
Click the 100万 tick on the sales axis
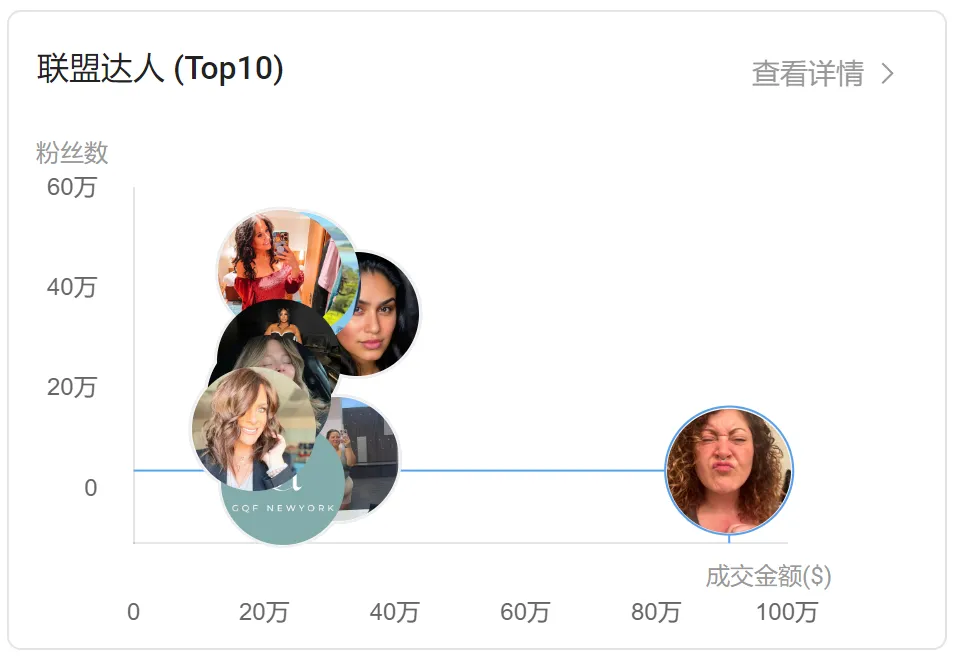point(787,612)
